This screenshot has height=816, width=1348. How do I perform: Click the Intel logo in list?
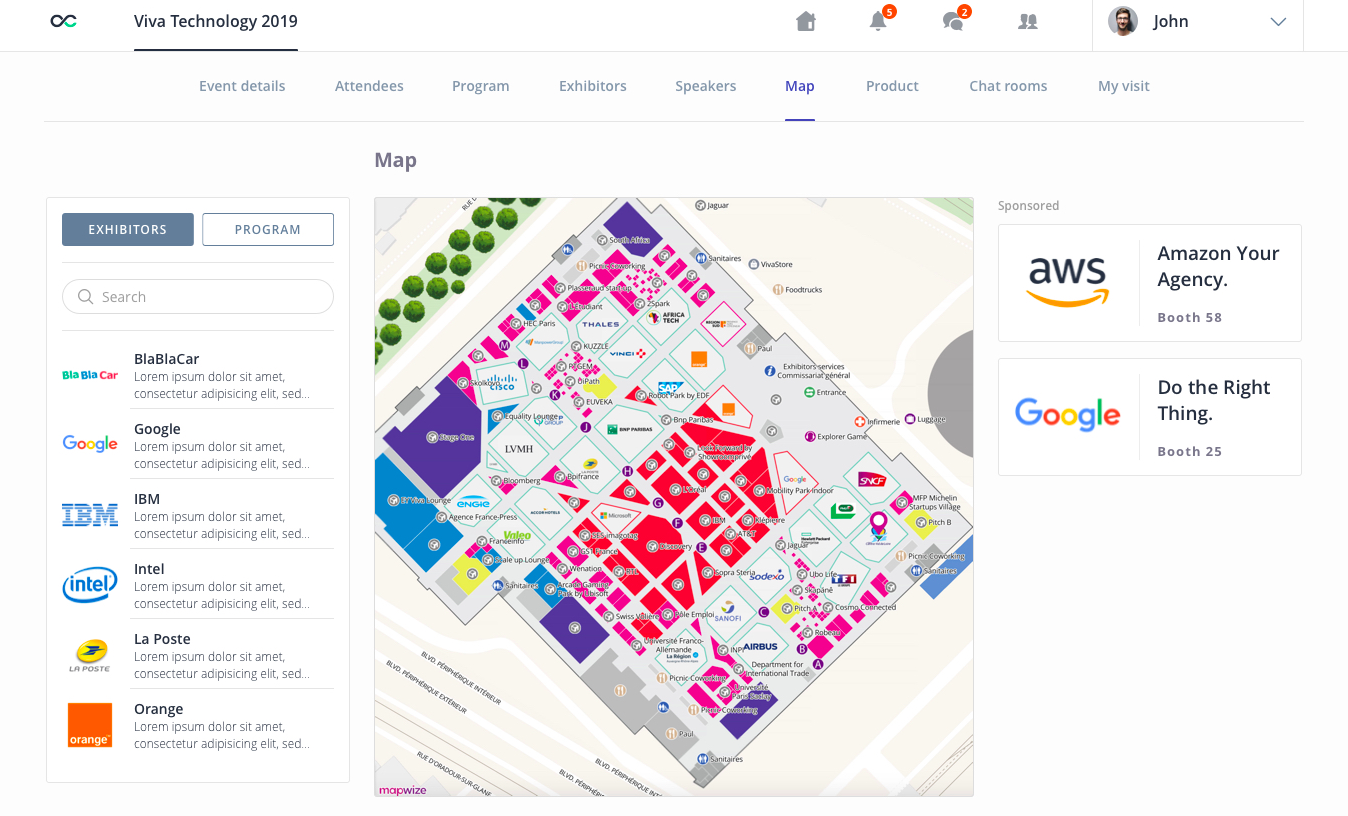click(x=90, y=585)
